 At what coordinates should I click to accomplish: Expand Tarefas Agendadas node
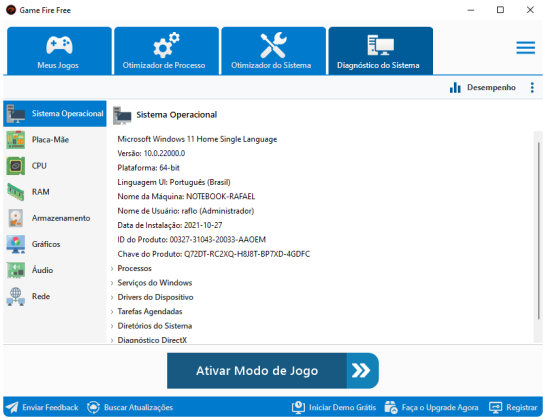tap(112, 312)
